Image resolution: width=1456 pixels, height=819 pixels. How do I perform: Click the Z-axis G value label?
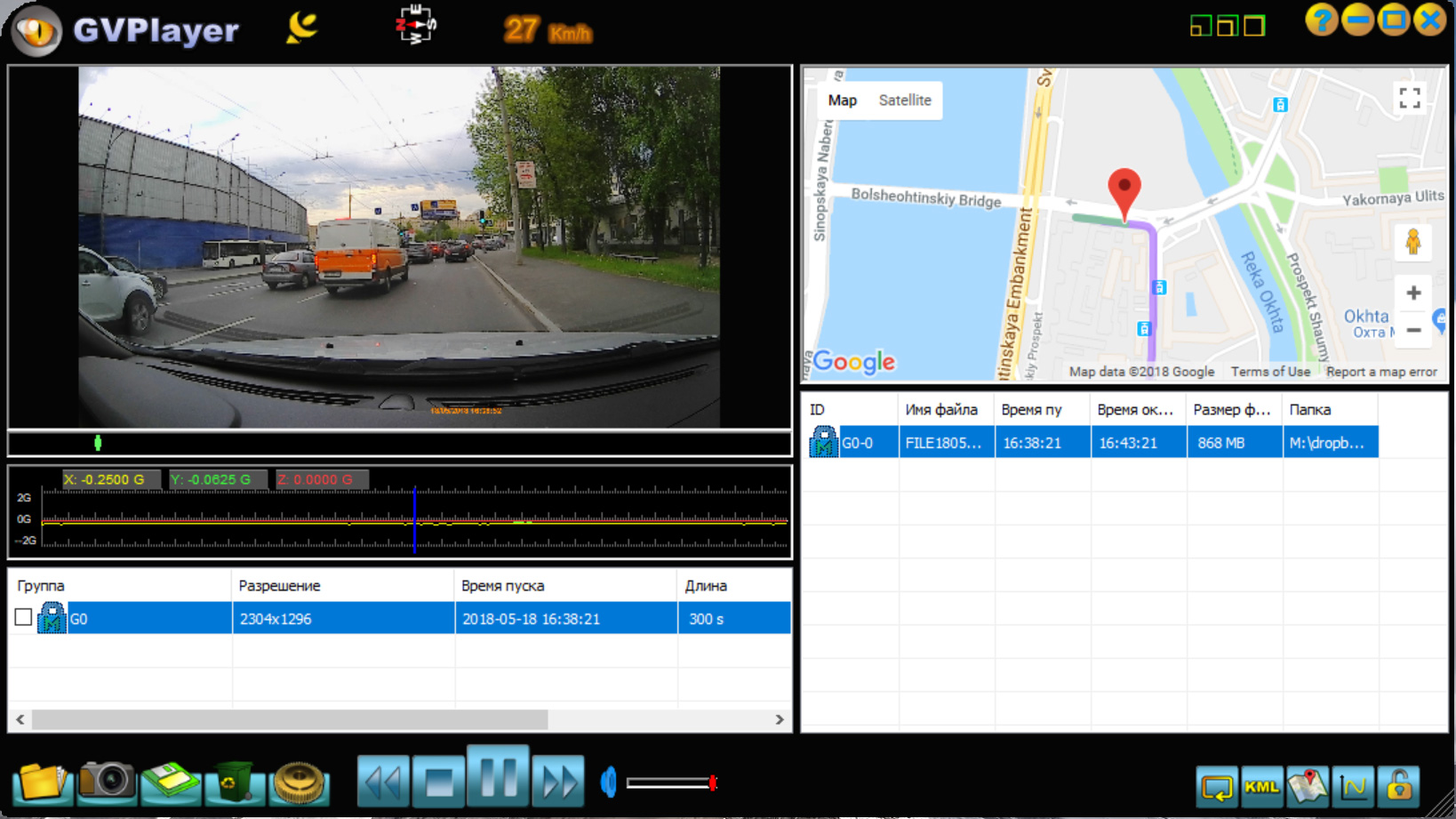pyautogui.click(x=322, y=479)
